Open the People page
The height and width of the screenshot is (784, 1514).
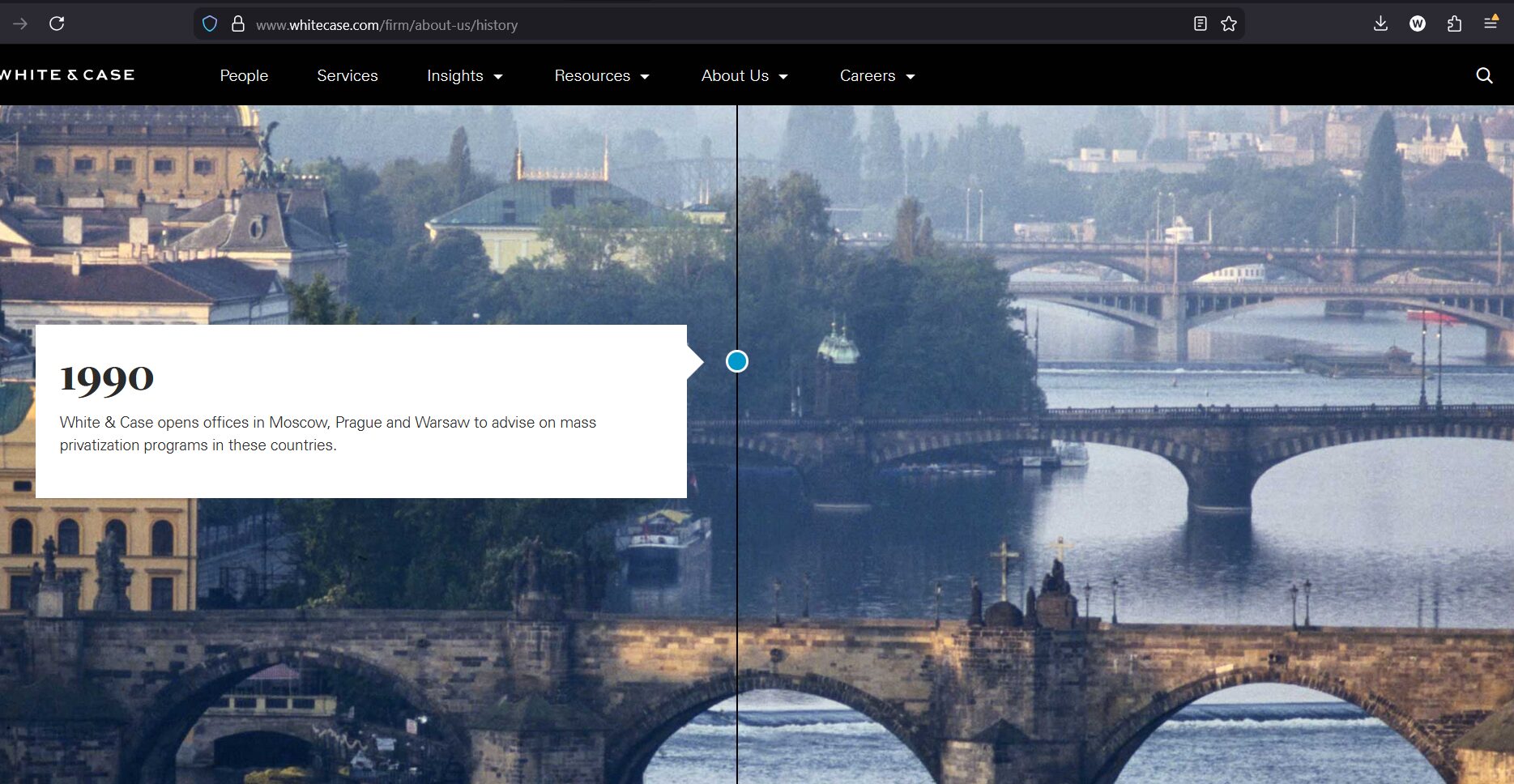(244, 75)
